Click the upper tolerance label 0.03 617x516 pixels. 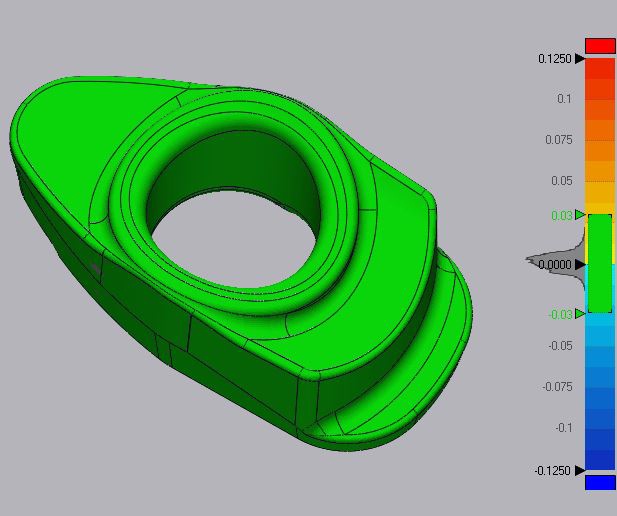click(561, 215)
